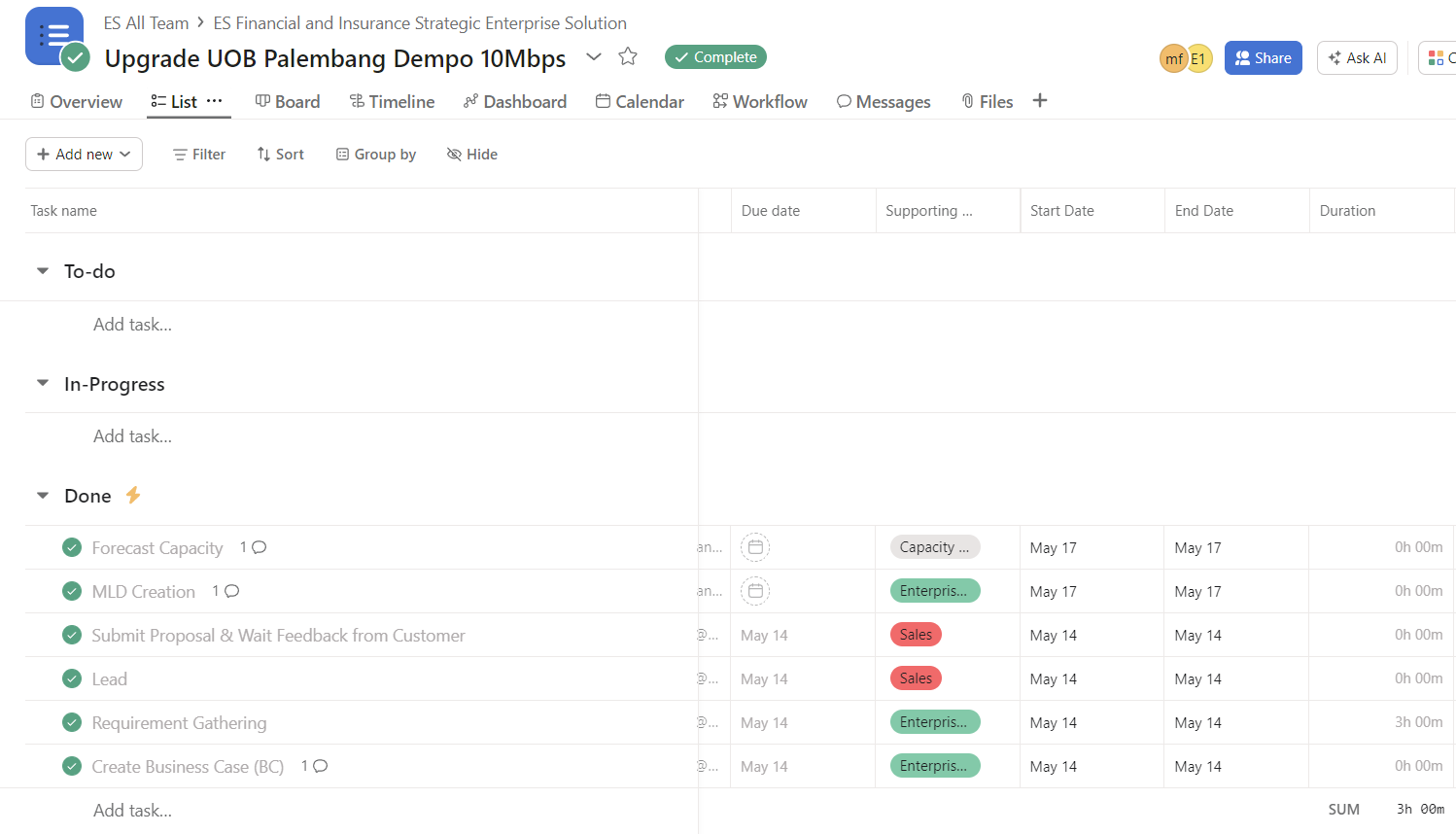Set due date for Forecast Capacity
Viewport: 1456px width, 834px height.
[755, 548]
